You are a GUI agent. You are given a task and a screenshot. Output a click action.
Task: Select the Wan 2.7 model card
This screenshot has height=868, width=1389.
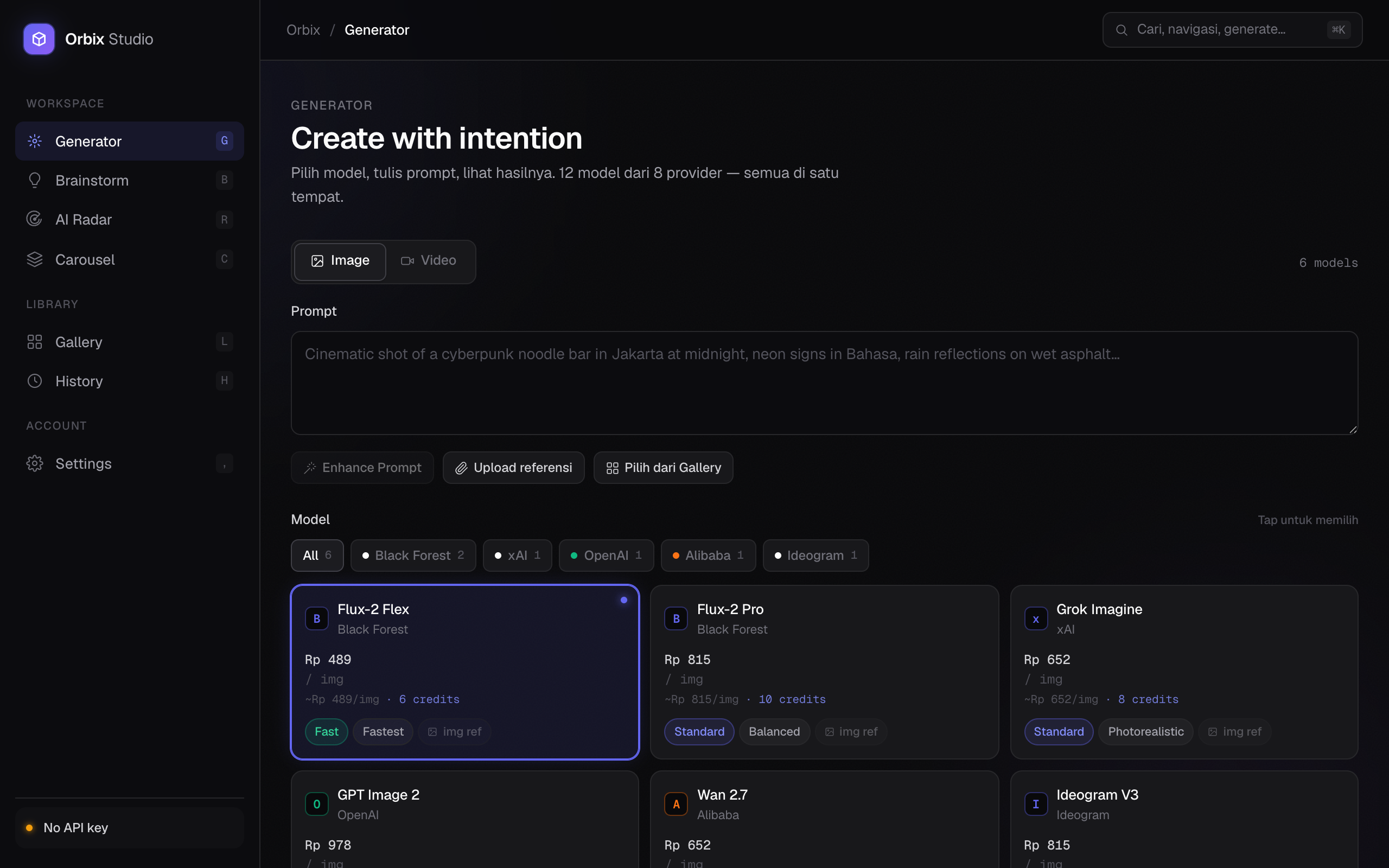[824, 820]
